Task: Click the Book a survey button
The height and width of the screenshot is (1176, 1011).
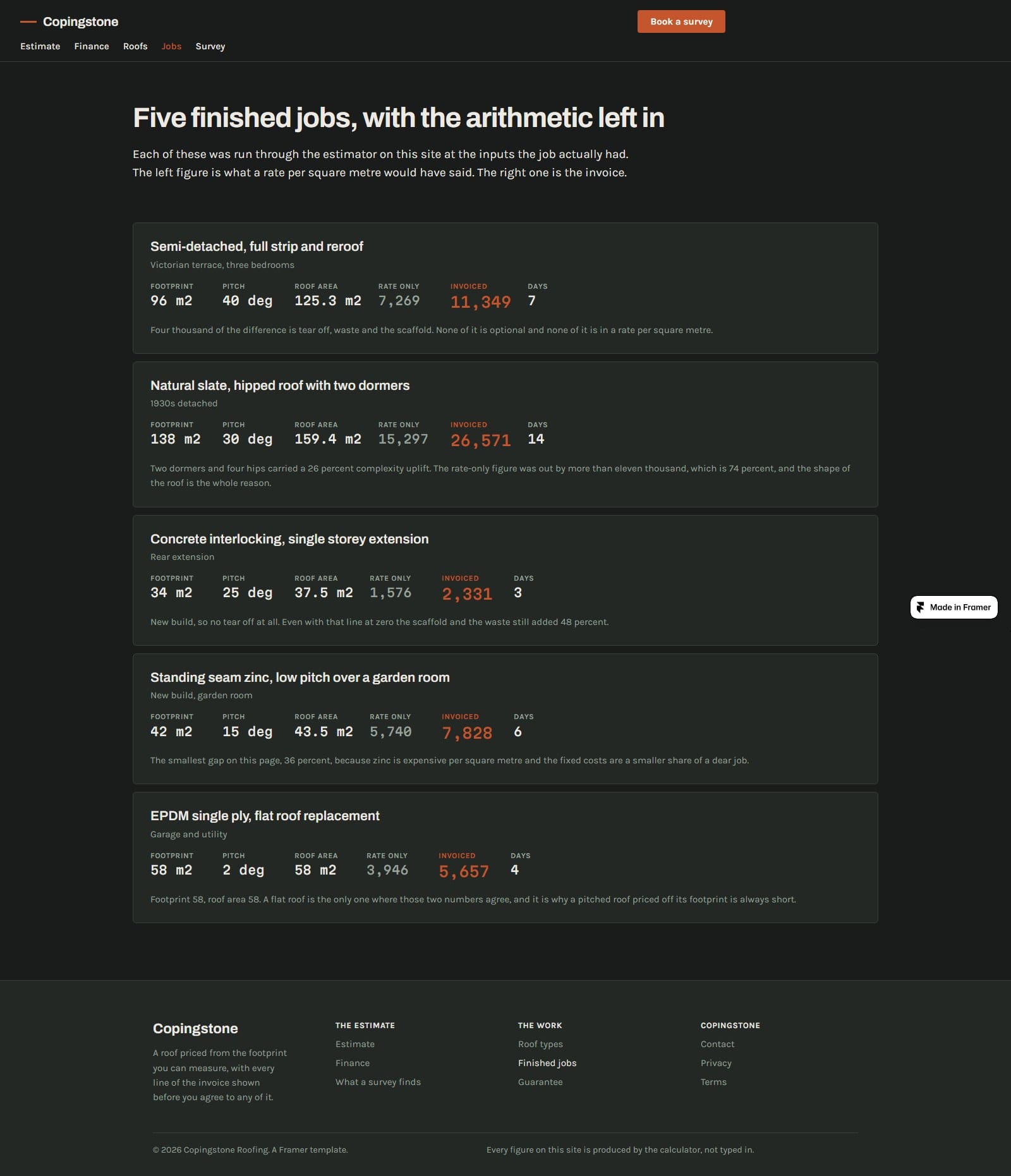Action: [681, 21]
